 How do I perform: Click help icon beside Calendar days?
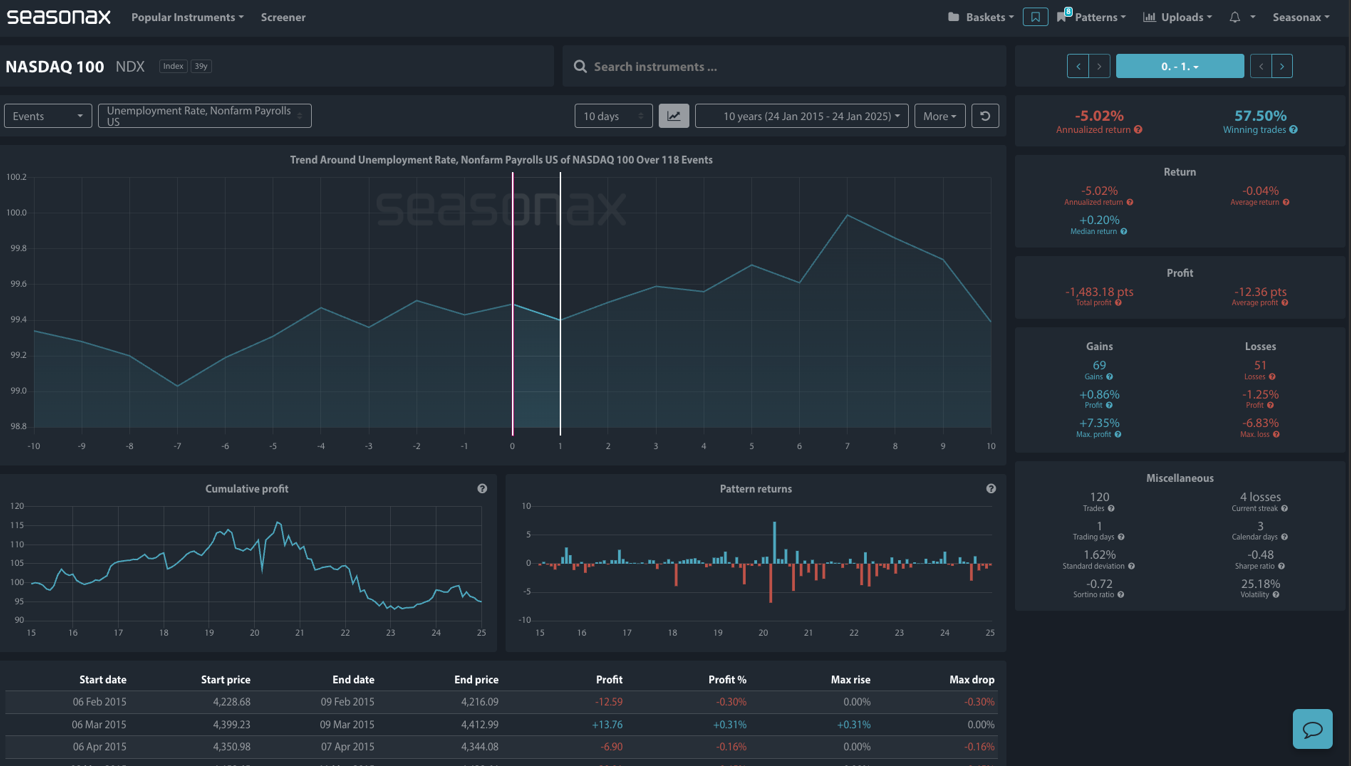1286,537
